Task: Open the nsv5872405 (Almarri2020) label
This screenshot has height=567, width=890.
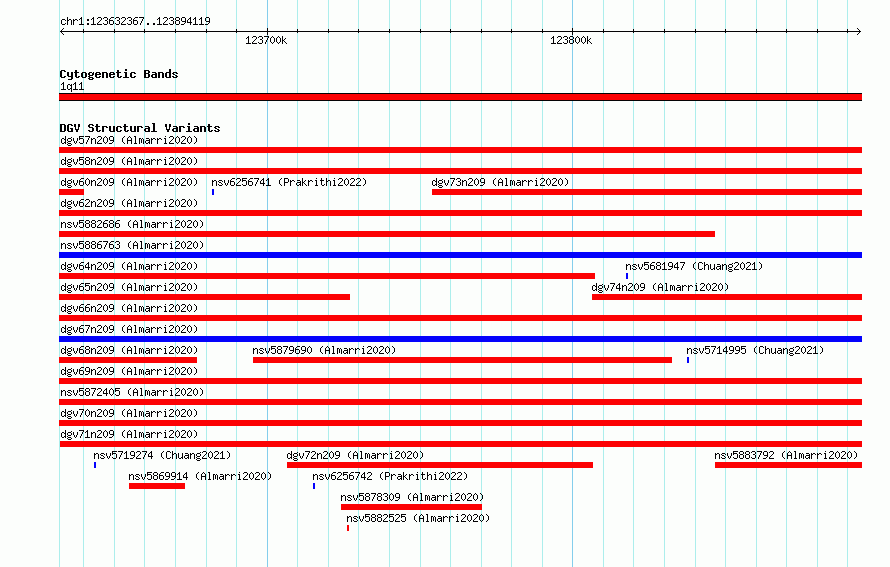Action: tap(132, 392)
